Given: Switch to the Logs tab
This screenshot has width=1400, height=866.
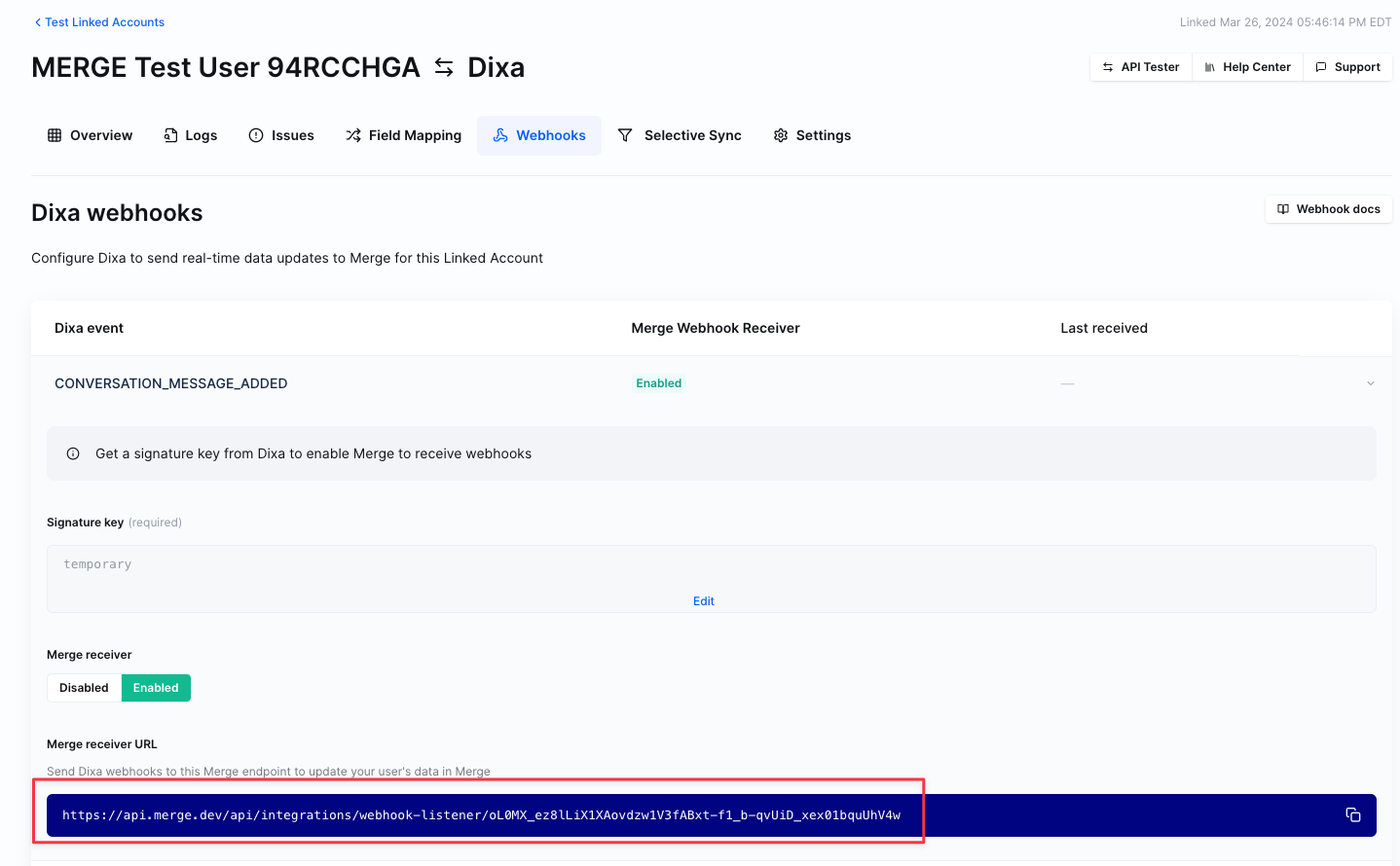Looking at the screenshot, I should click(x=190, y=135).
